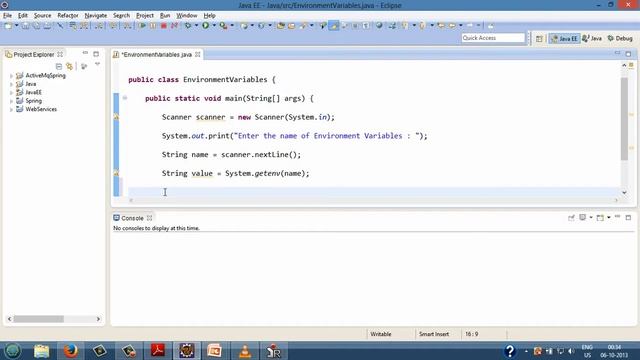Open the Search menu
This screenshot has width=640, height=360.
click(121, 16)
